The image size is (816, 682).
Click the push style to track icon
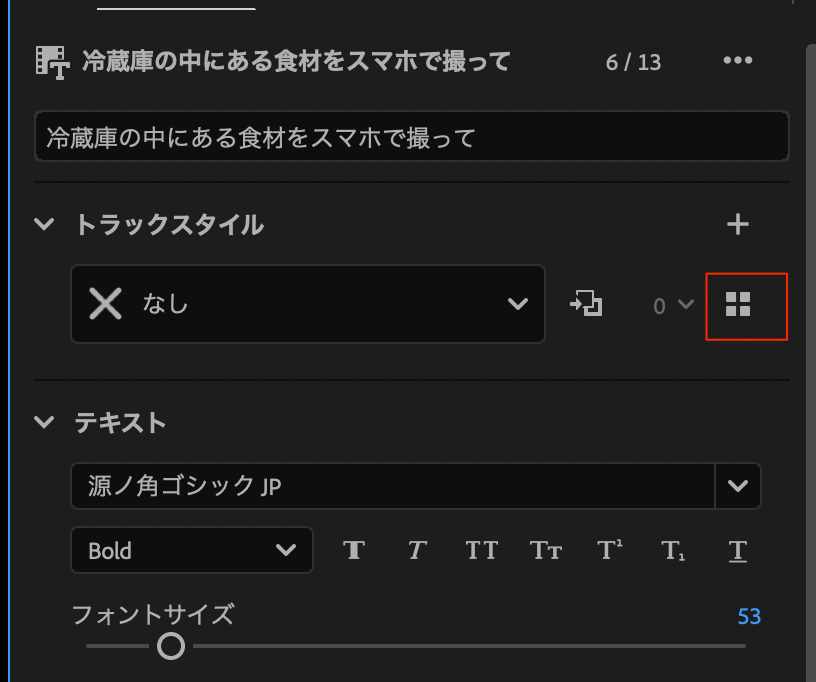(586, 304)
